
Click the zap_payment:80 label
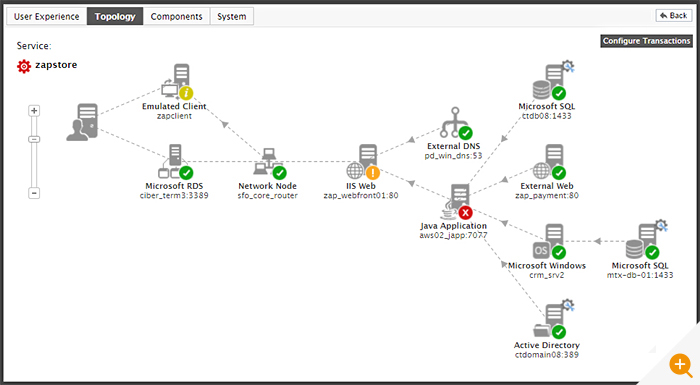point(547,196)
